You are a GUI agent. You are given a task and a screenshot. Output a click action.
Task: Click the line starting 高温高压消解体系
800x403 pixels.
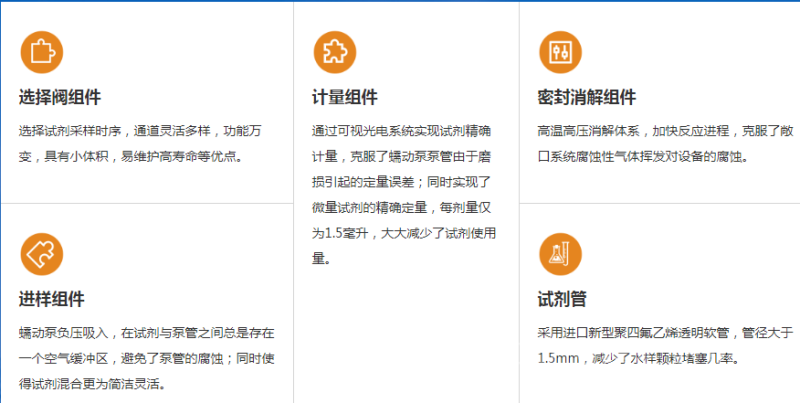pyautogui.click(x=665, y=131)
